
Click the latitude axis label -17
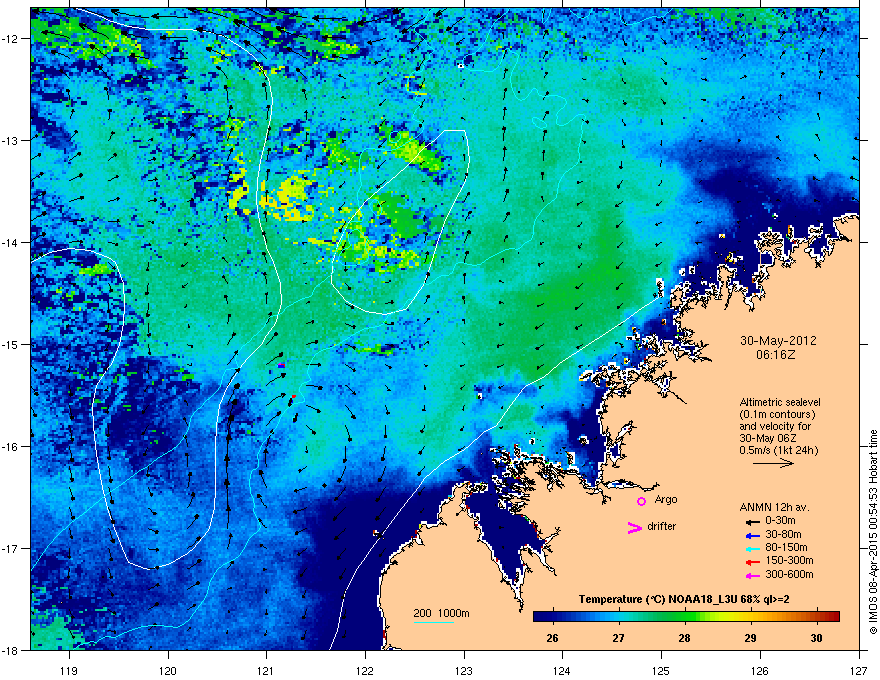[x=11, y=548]
